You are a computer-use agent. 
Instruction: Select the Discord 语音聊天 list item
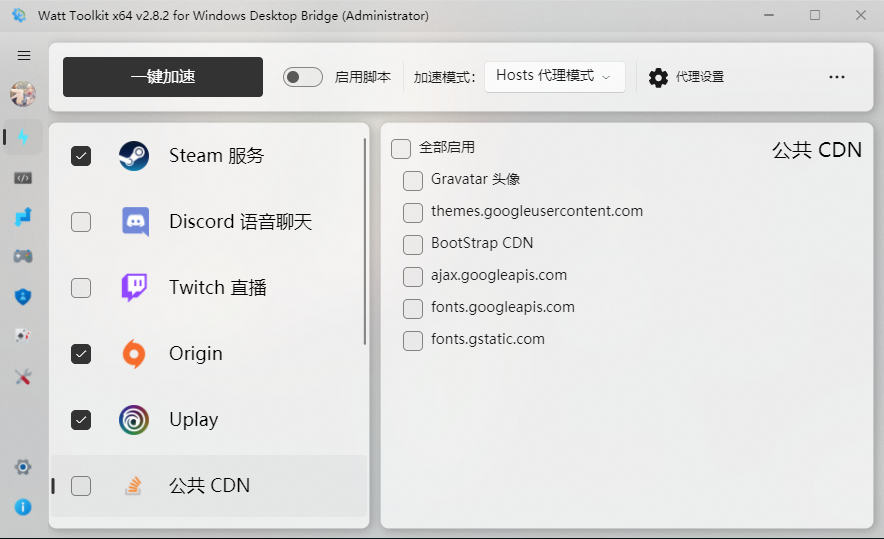tap(209, 222)
